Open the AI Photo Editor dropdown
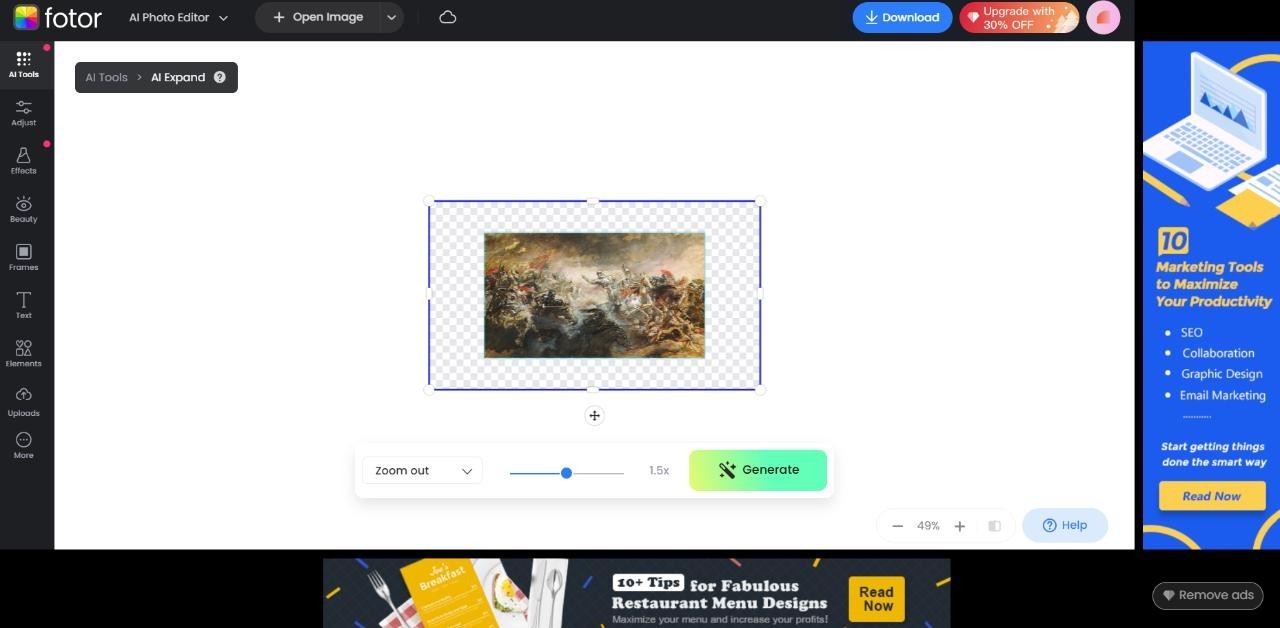This screenshot has height=628, width=1280. click(x=179, y=17)
